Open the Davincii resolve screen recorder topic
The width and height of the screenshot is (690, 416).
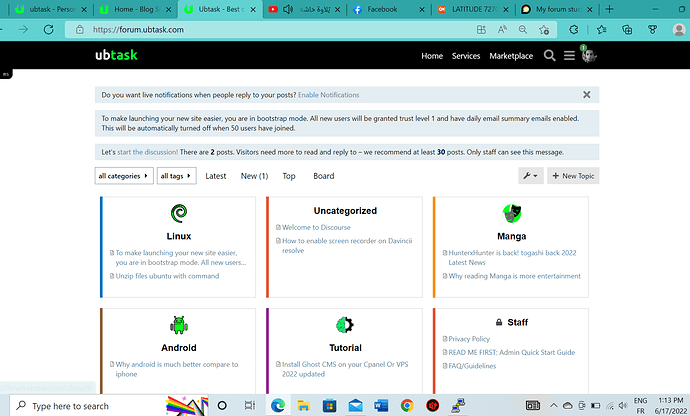pos(347,246)
